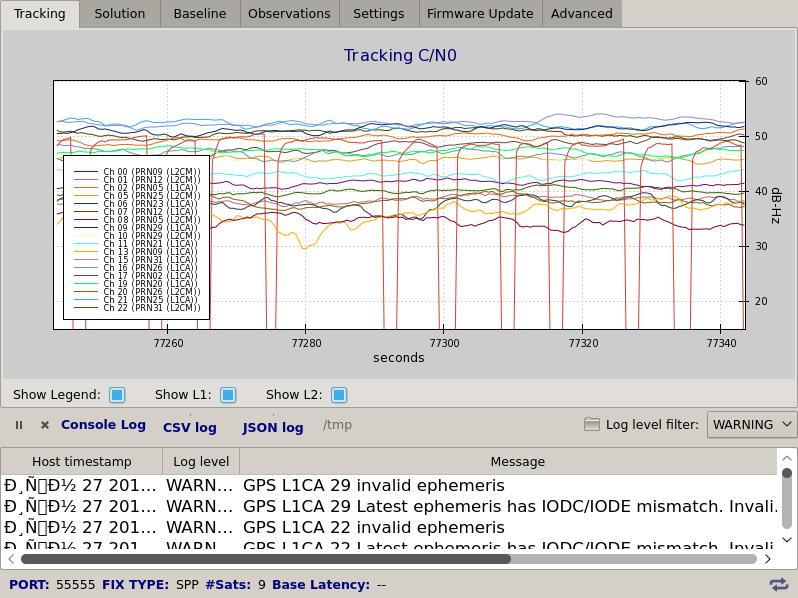
Task: Switch to the Solution tab
Action: coord(119,14)
